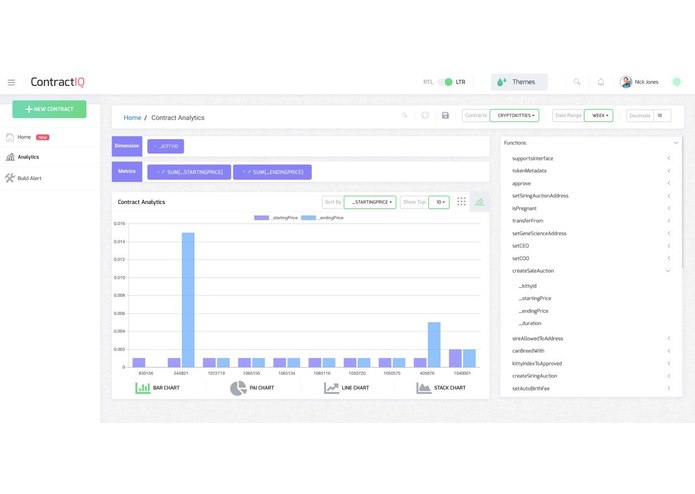
Task: Select the _duration parameter
Action: coord(530,323)
